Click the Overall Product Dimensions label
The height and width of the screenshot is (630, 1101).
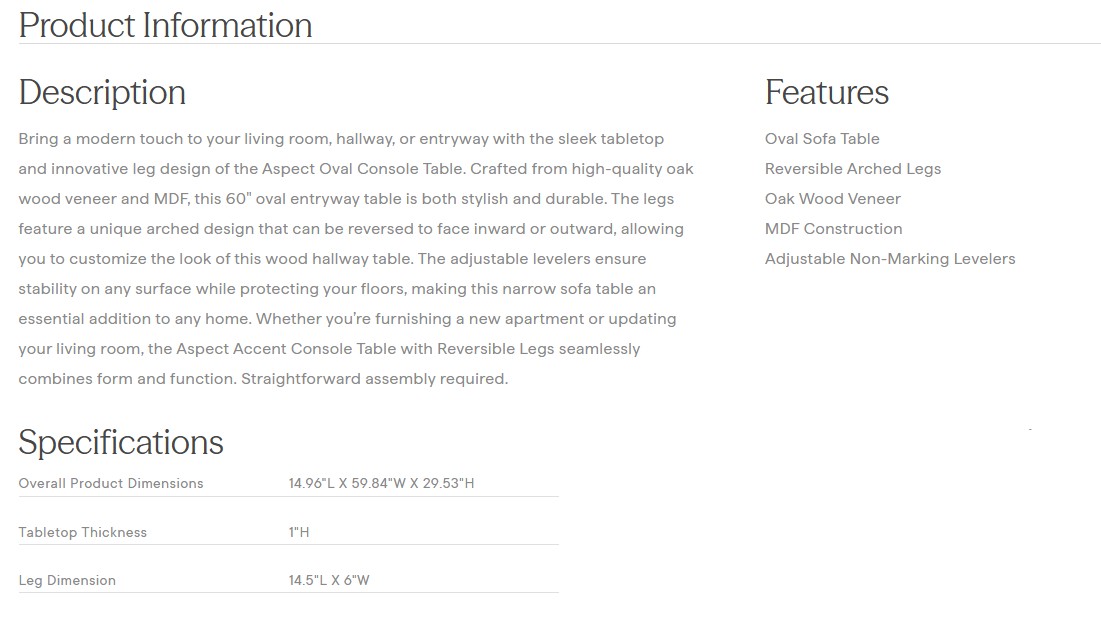[111, 484]
